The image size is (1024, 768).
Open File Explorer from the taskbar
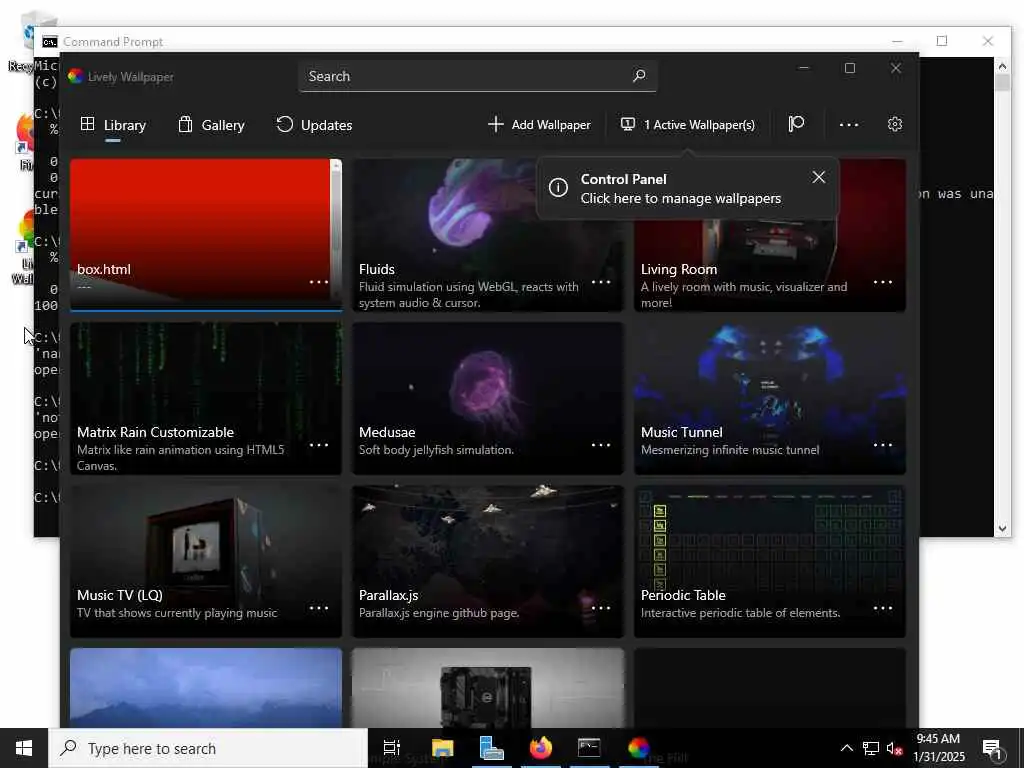[x=442, y=748]
